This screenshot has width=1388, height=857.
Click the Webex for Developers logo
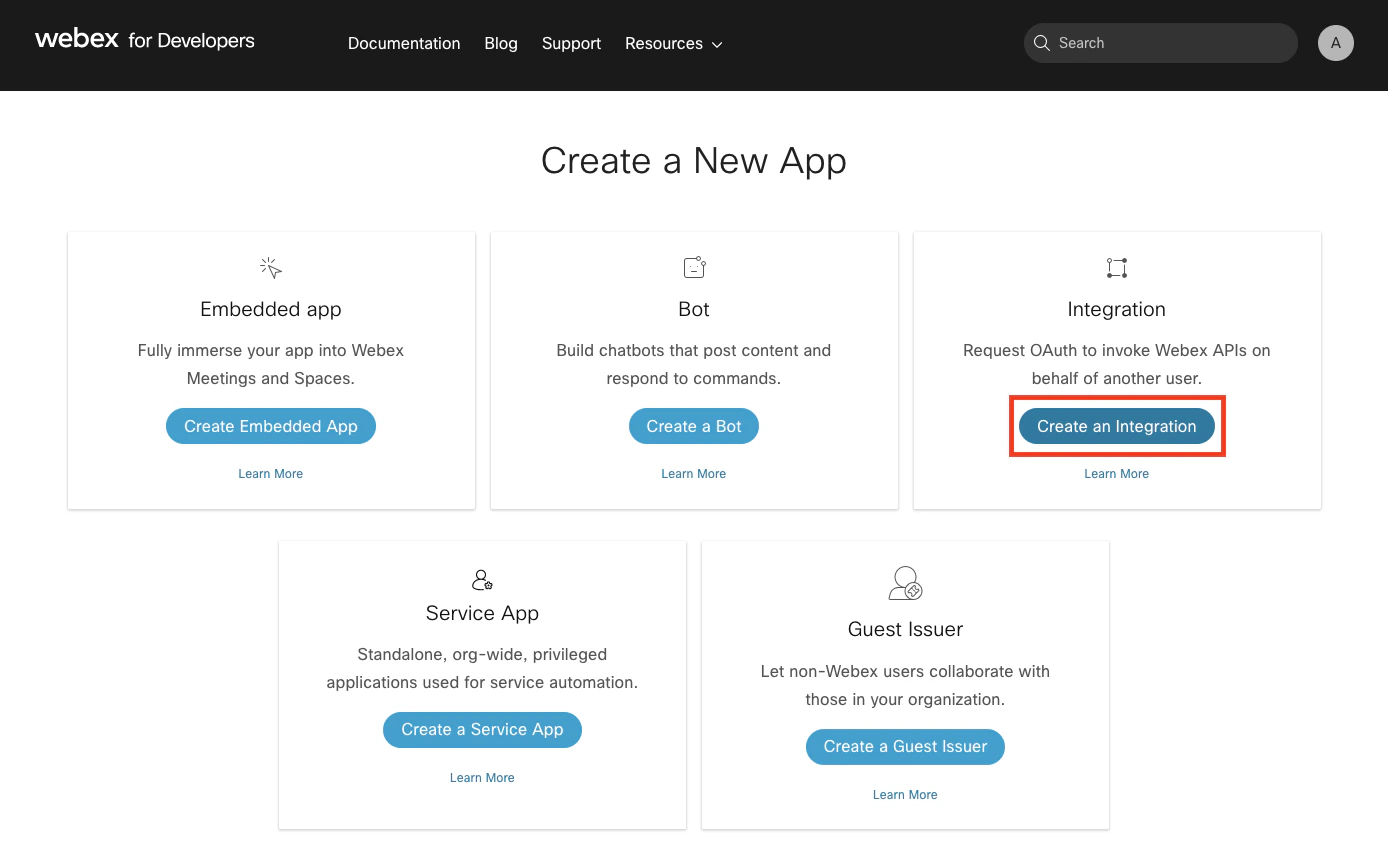click(x=144, y=40)
